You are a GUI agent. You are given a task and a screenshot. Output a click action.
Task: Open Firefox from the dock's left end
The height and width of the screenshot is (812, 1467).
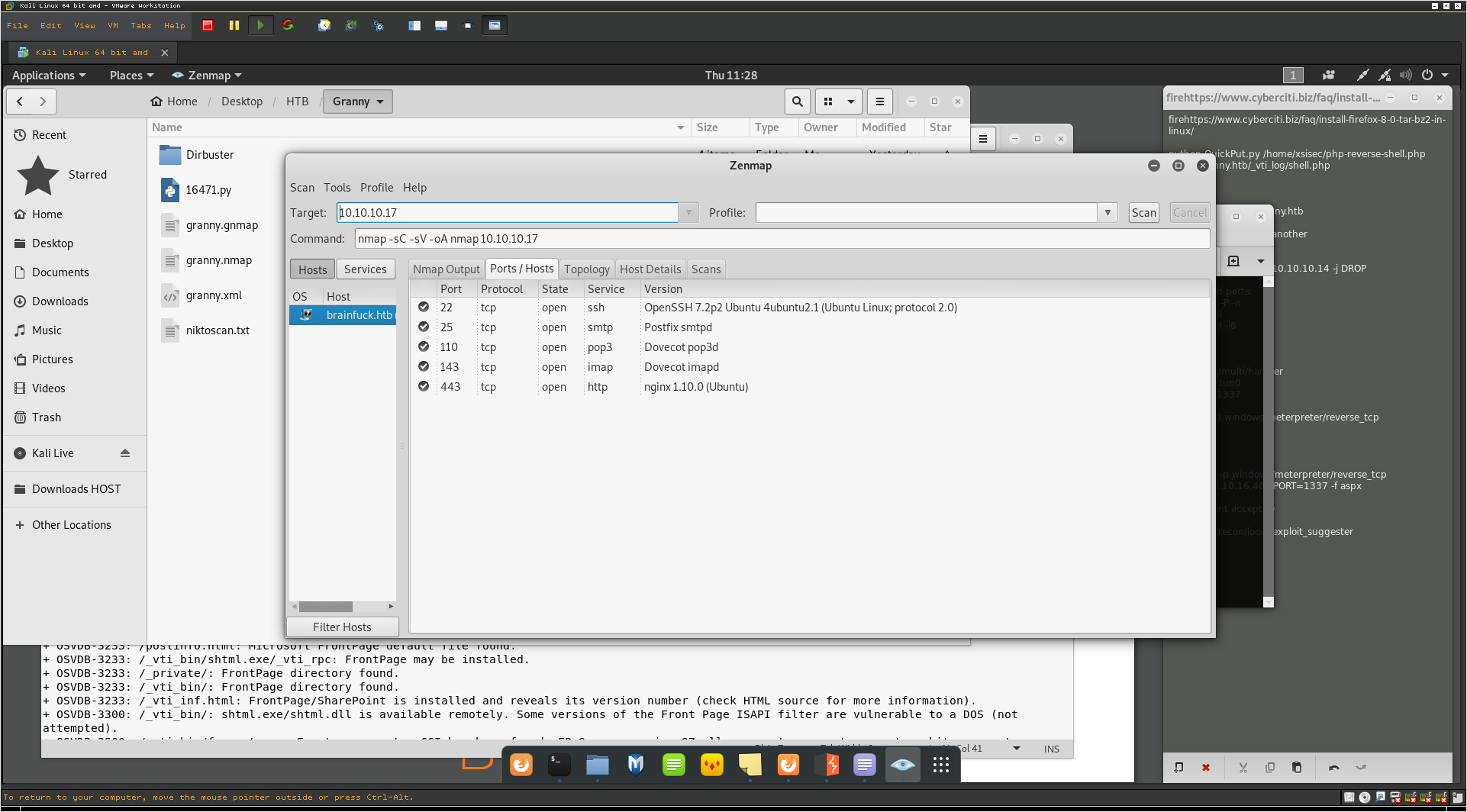[x=521, y=765]
